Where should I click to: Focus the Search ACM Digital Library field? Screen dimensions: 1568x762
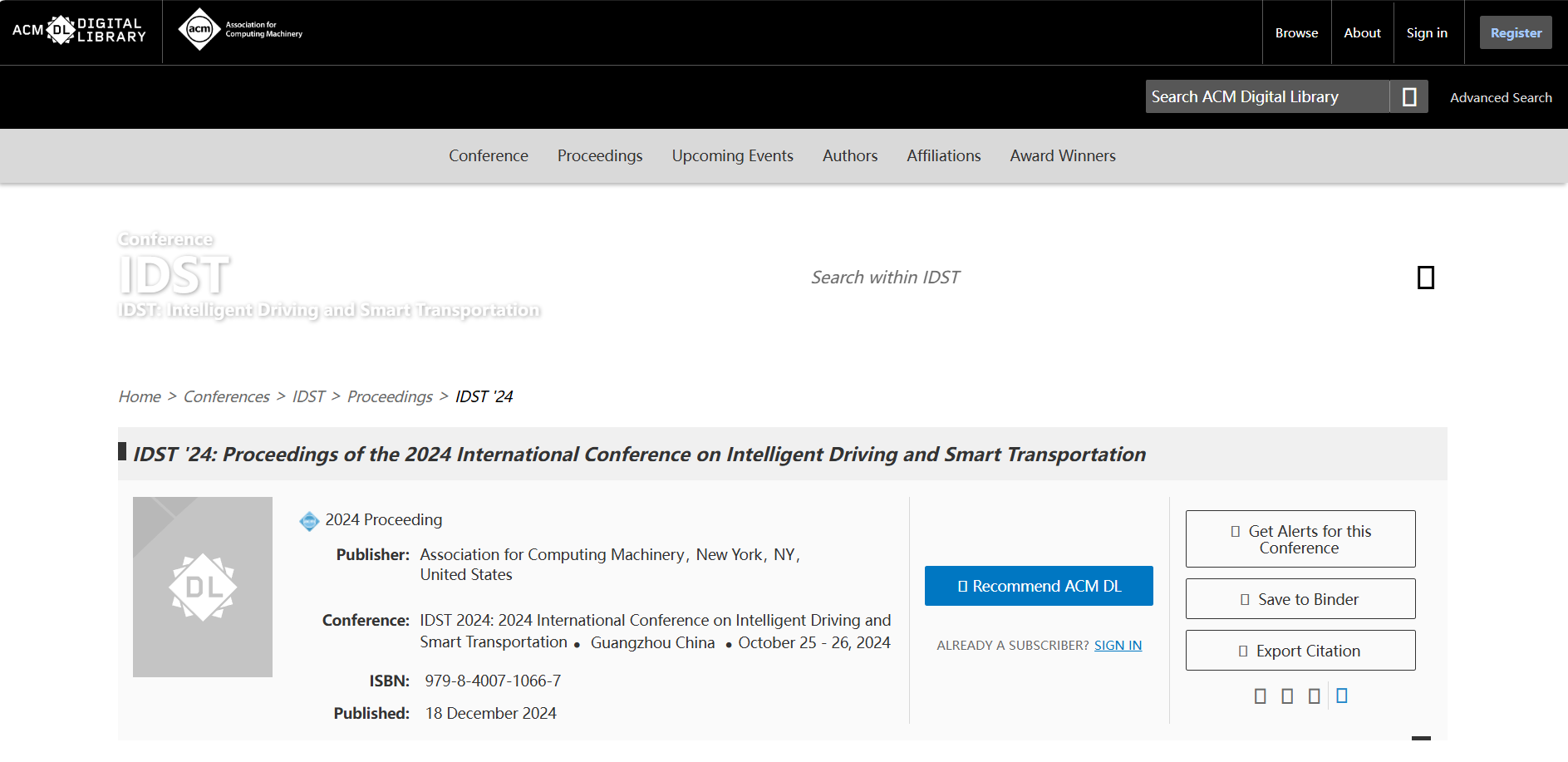[x=1267, y=97]
